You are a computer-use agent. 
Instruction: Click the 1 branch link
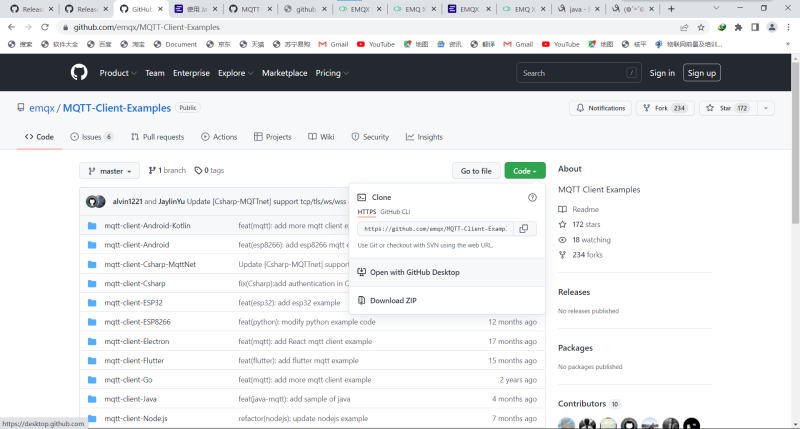click(167, 170)
